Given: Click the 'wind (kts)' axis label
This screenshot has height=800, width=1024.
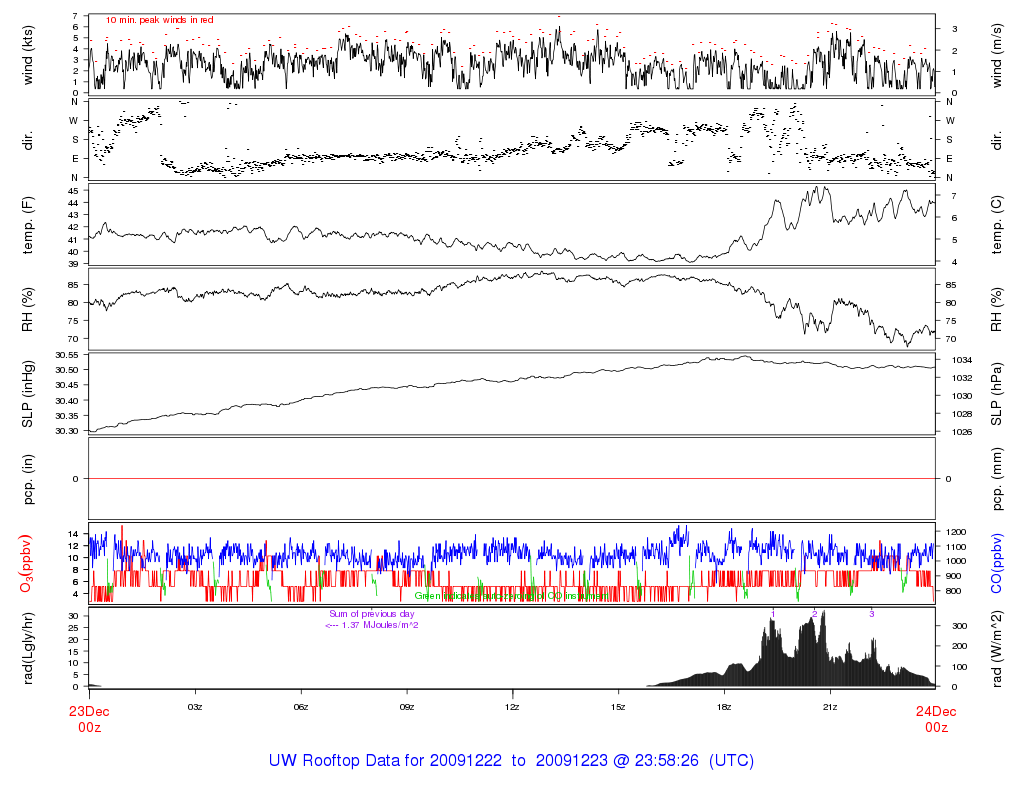Looking at the screenshot, I should tap(28, 55).
